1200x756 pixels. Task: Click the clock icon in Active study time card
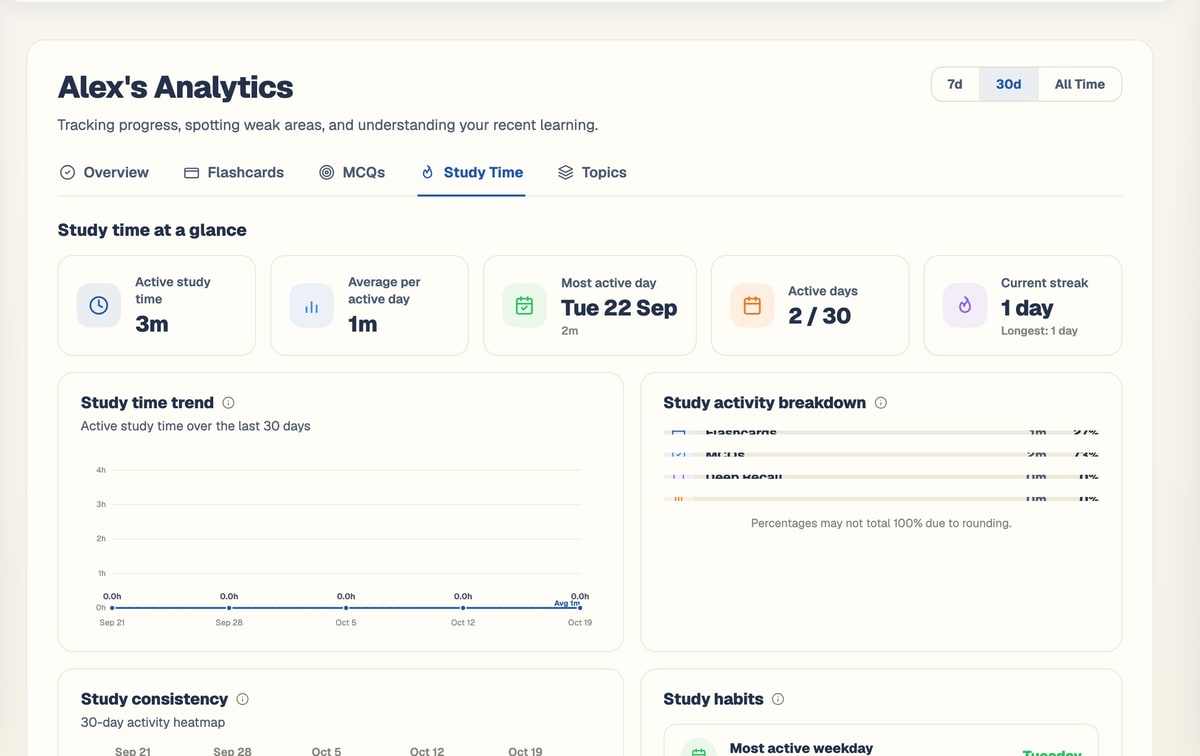pos(99,306)
